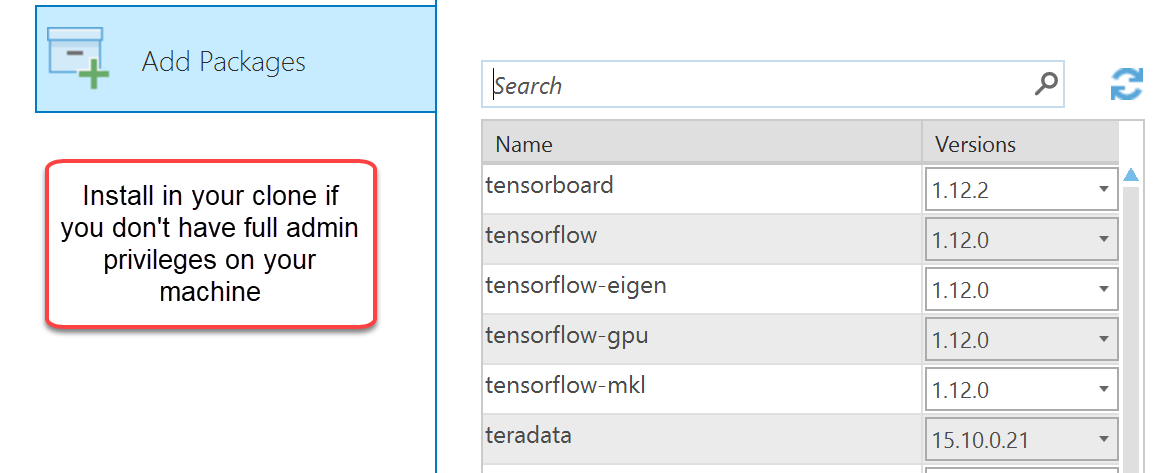Open tensorflow-eigen version dropdown
This screenshot has height=473, width=1171.
pyautogui.click(x=1103, y=289)
